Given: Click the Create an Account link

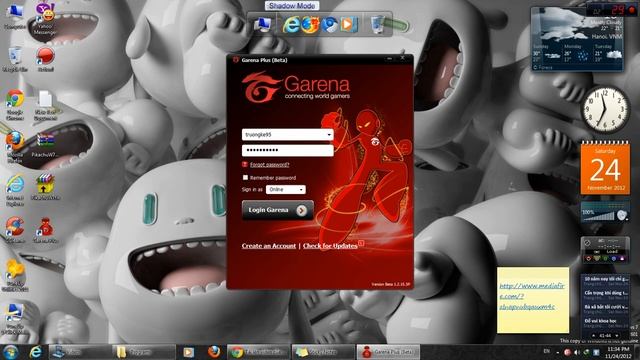Looking at the screenshot, I should 269,246.
